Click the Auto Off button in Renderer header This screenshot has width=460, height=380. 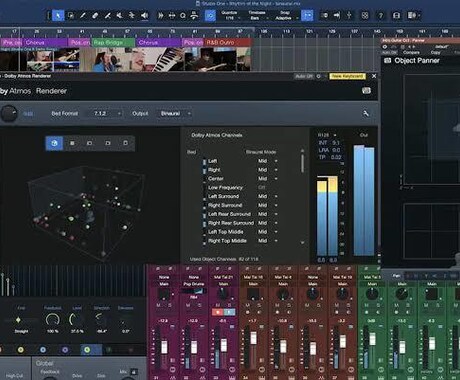click(x=304, y=76)
